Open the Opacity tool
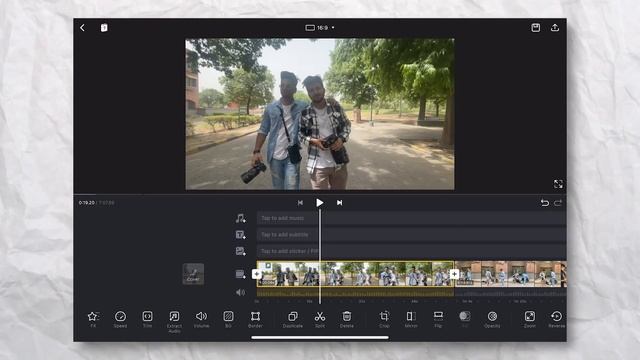The width and height of the screenshot is (640, 360). (x=492, y=319)
